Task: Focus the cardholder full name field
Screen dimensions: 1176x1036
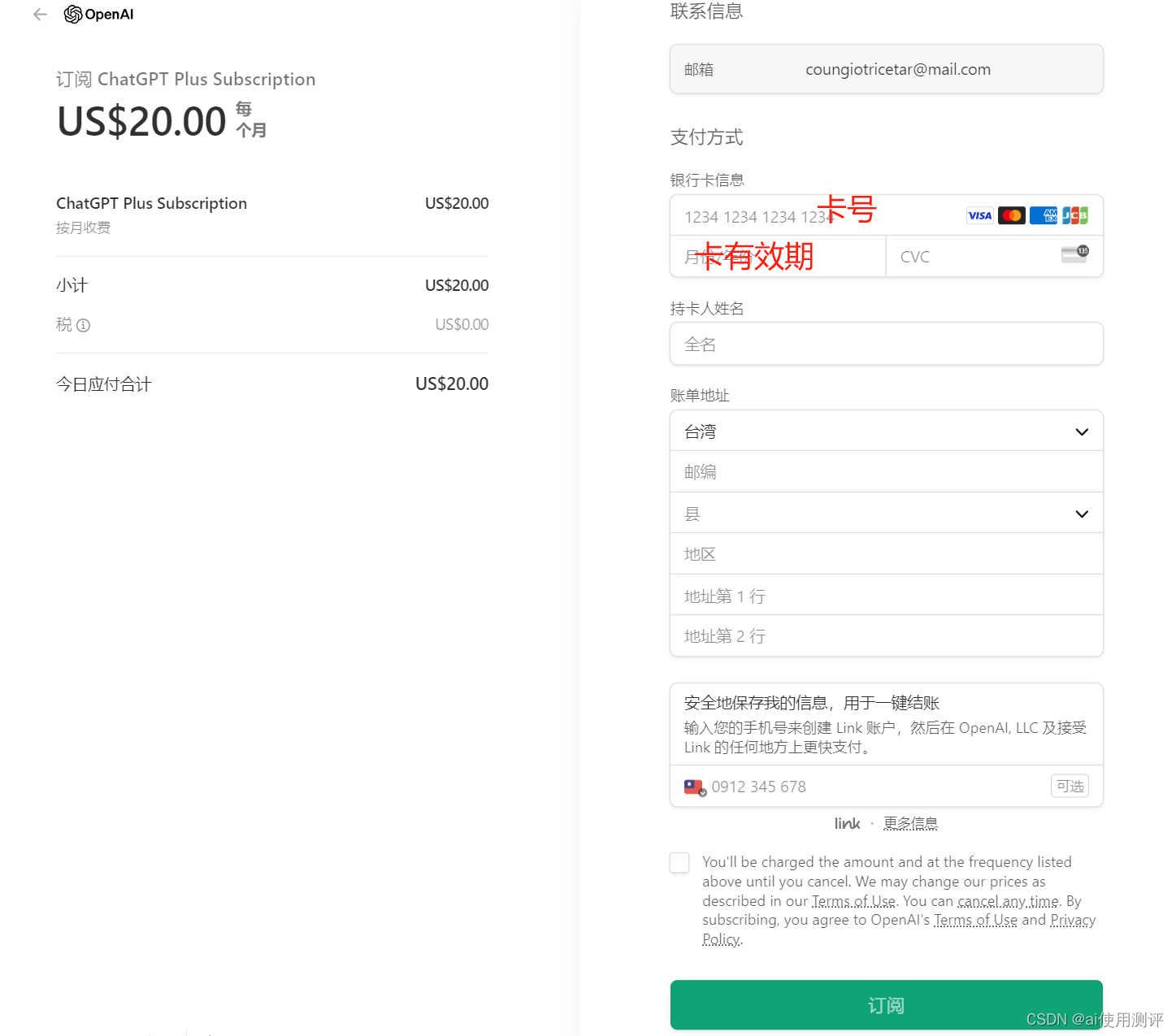Action: coord(887,344)
